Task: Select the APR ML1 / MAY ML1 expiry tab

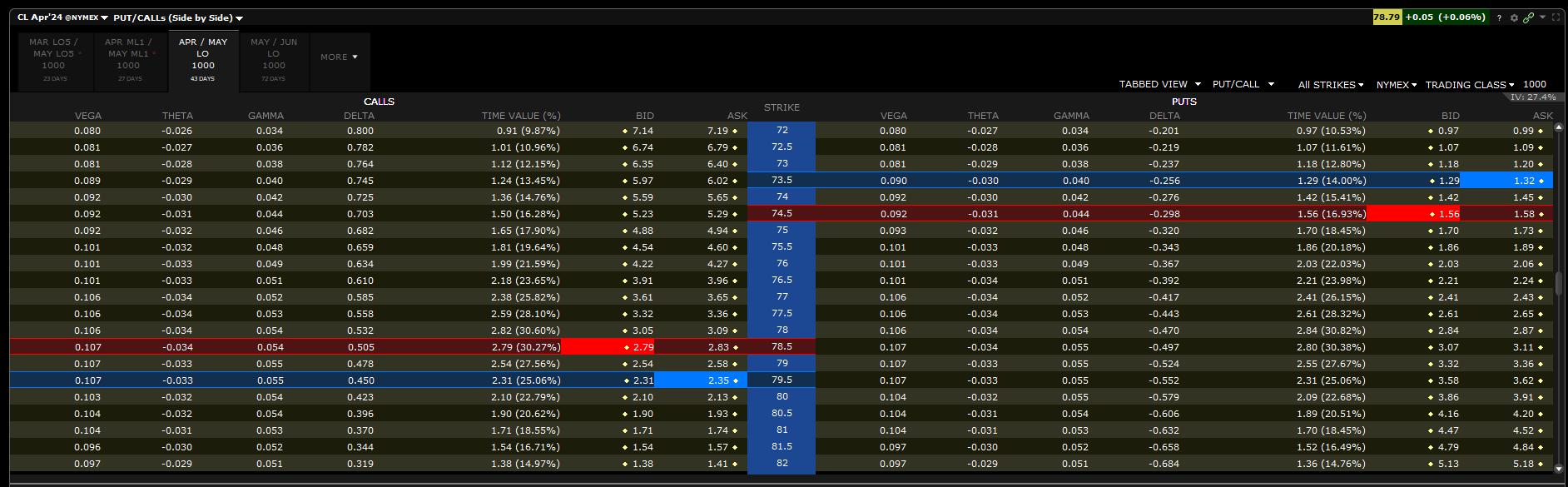Action: (x=129, y=61)
